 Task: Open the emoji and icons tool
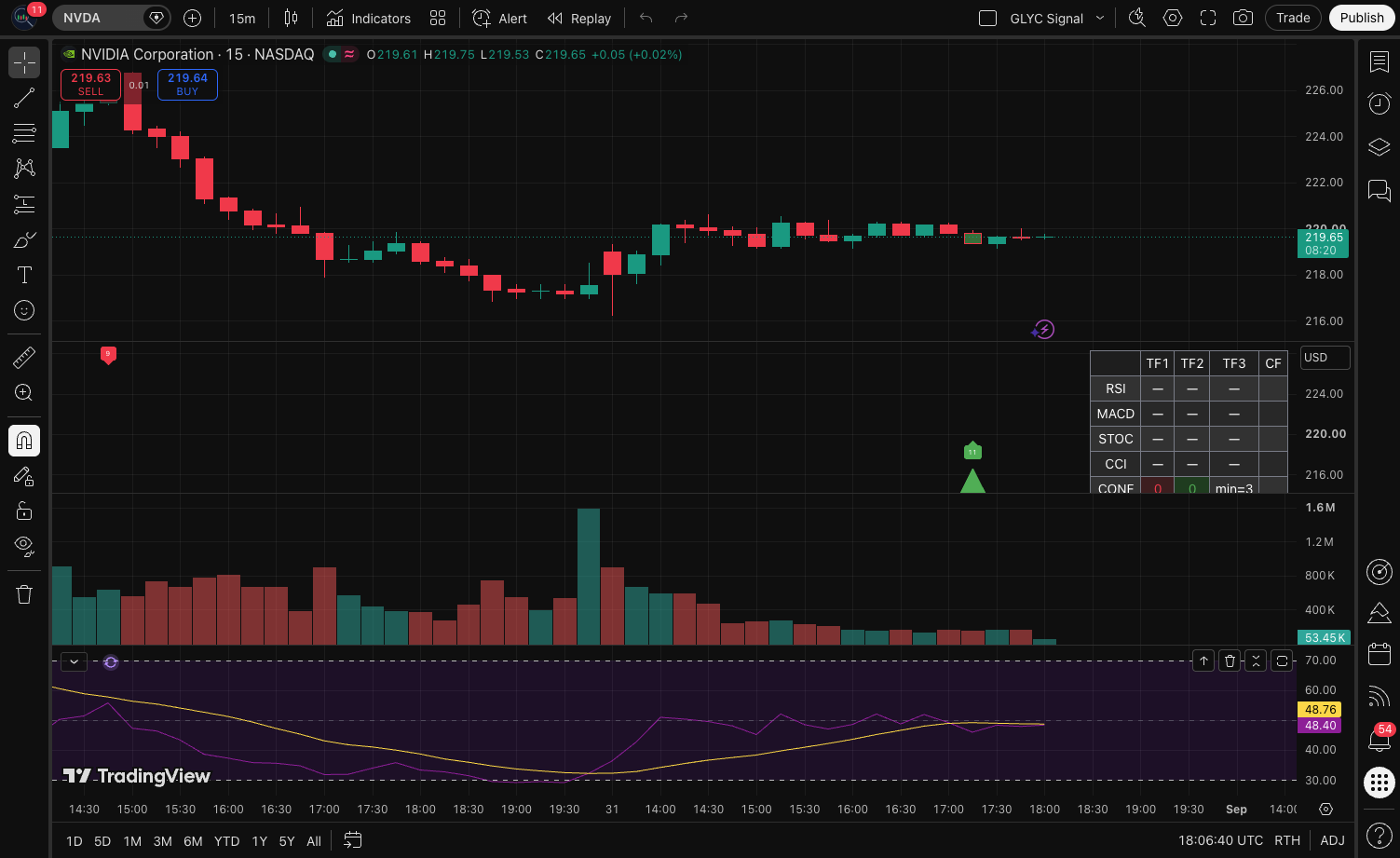pos(24,310)
